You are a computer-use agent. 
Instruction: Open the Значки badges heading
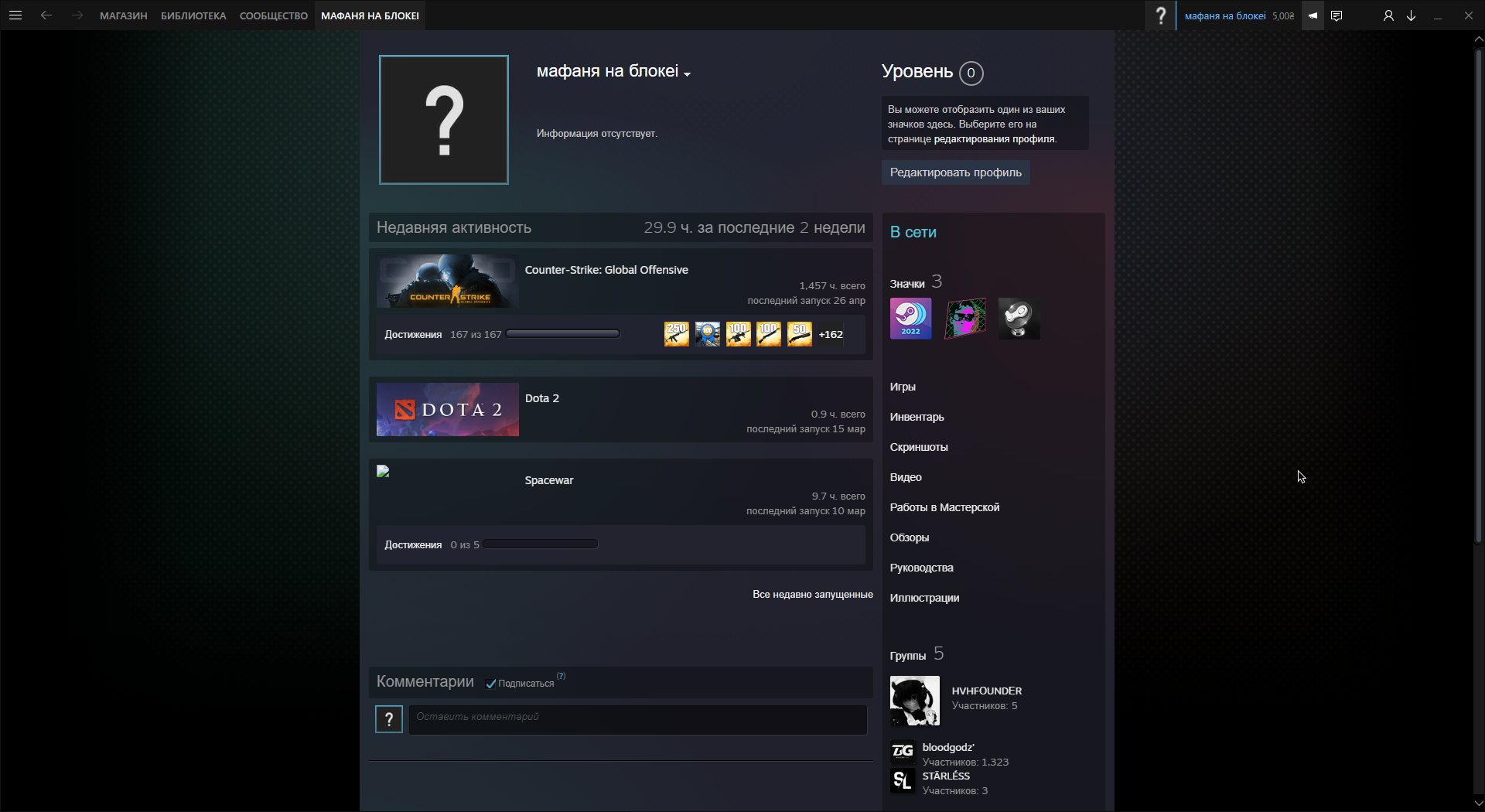(907, 284)
